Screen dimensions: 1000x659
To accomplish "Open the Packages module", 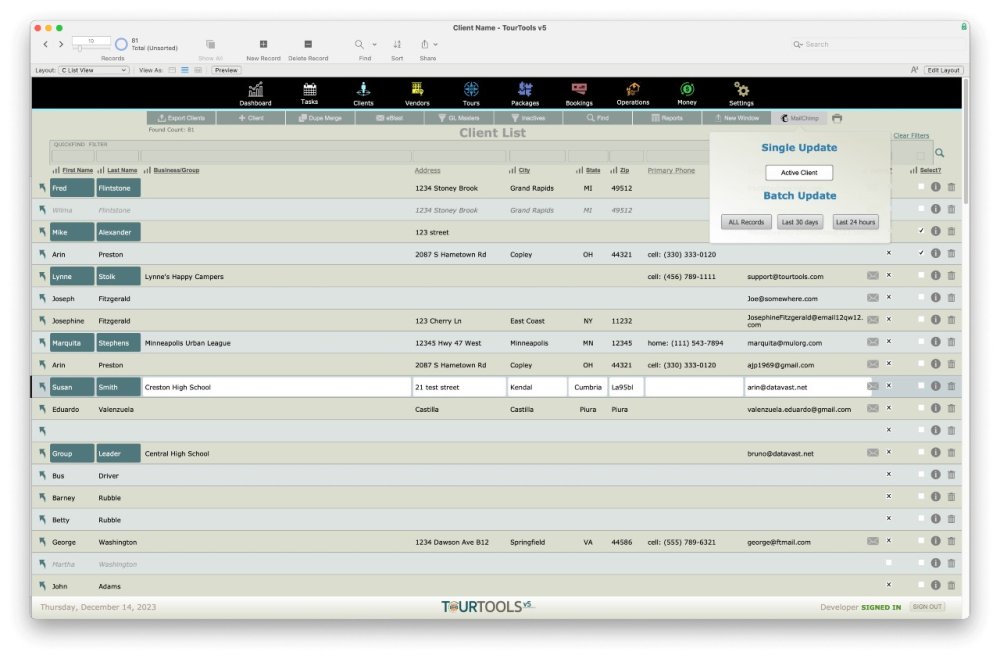I will point(525,93).
